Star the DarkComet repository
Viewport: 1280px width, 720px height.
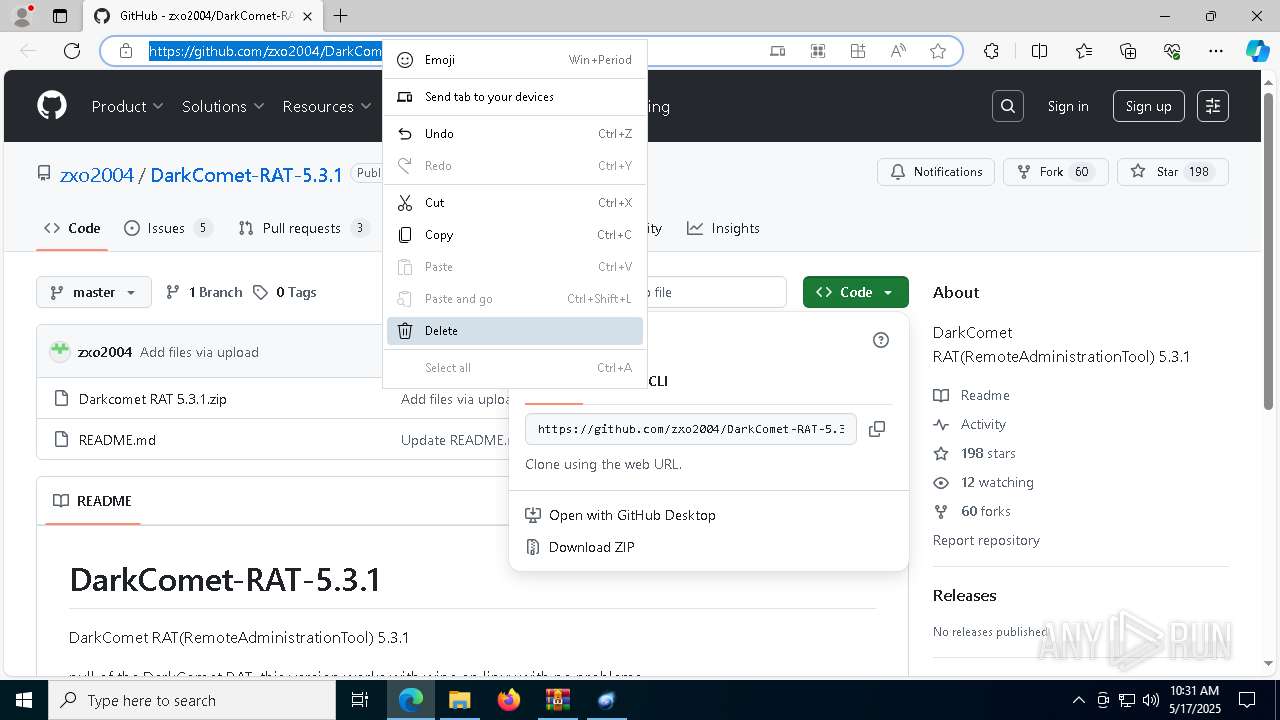(x=1172, y=172)
